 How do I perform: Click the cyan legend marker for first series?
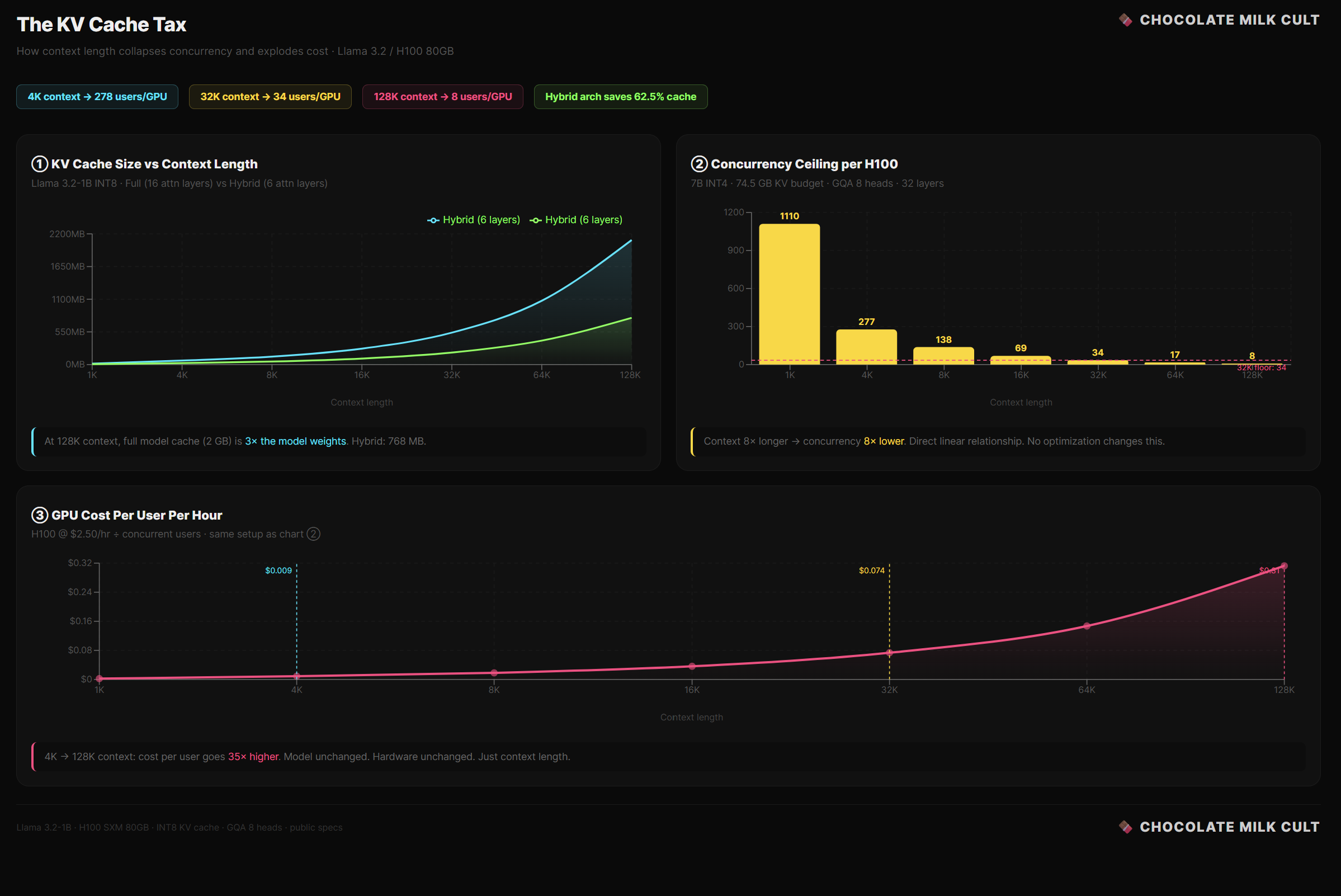point(433,220)
